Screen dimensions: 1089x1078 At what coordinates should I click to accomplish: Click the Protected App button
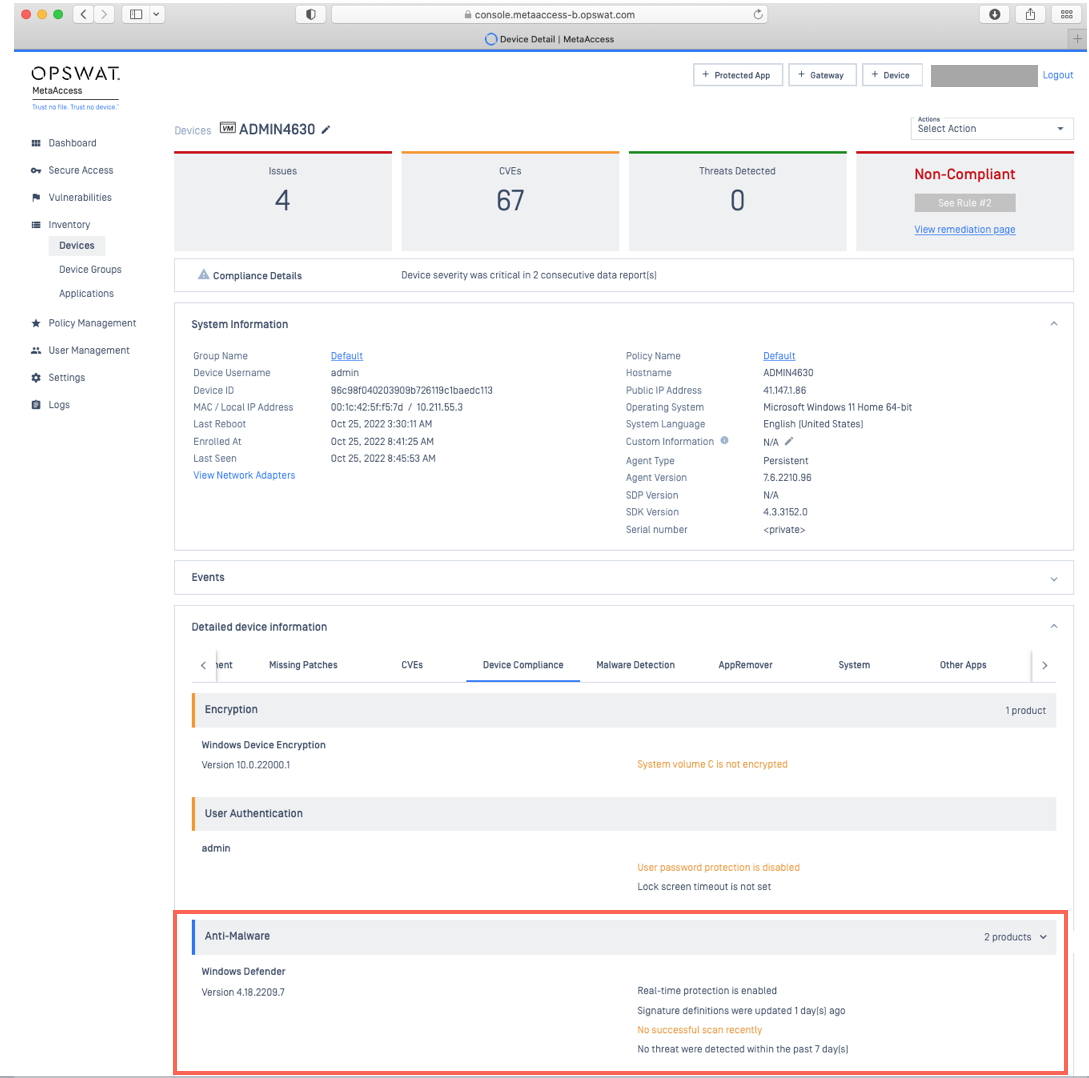tap(738, 75)
